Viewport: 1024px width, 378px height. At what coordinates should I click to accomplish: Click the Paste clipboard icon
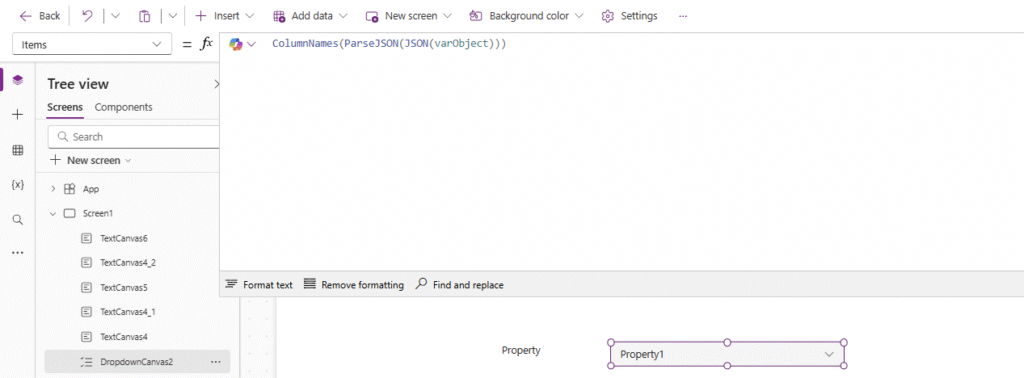tap(144, 16)
